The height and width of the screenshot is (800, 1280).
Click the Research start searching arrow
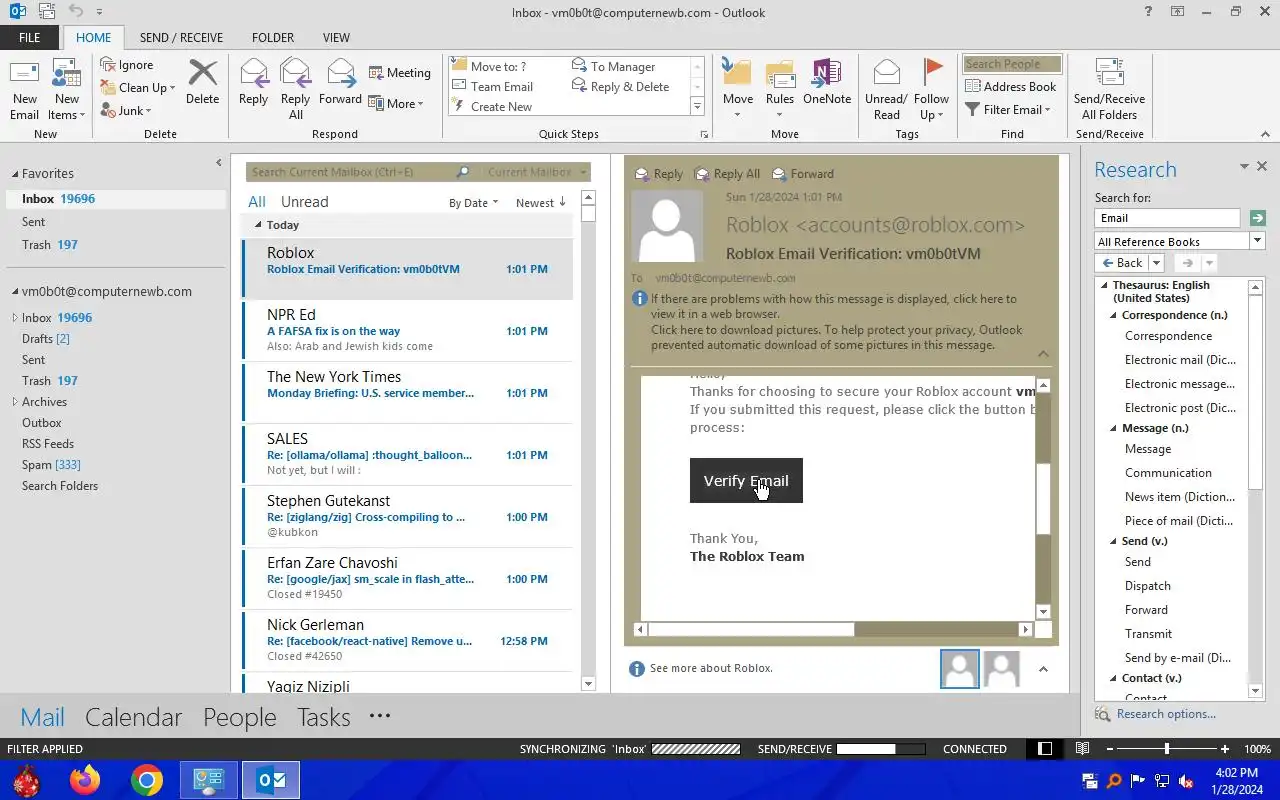1257,218
